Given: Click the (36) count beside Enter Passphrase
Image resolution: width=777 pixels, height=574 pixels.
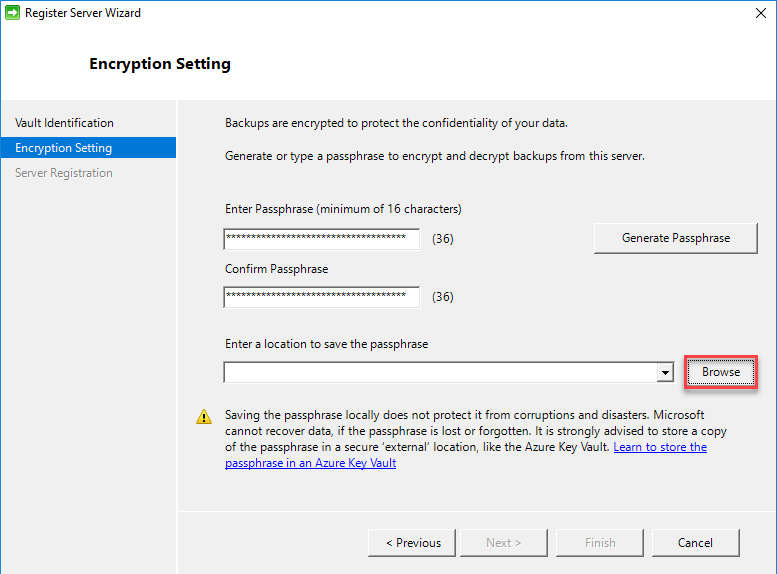Looking at the screenshot, I should coord(443,239).
